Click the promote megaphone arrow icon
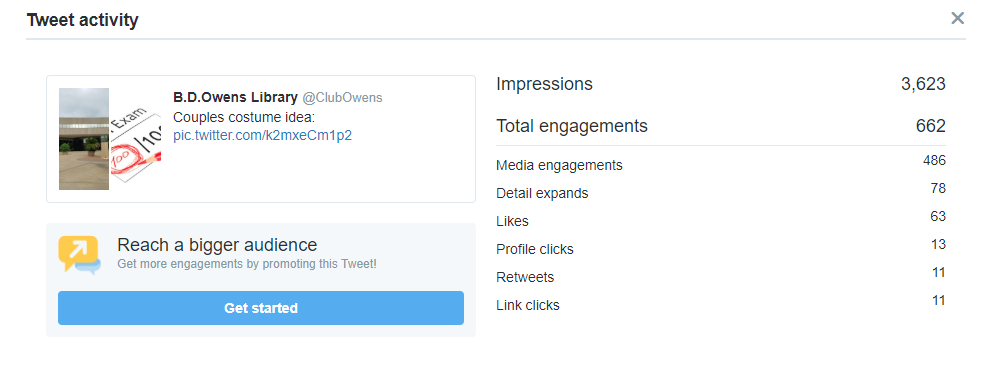Image resolution: width=983 pixels, height=391 pixels. click(79, 255)
